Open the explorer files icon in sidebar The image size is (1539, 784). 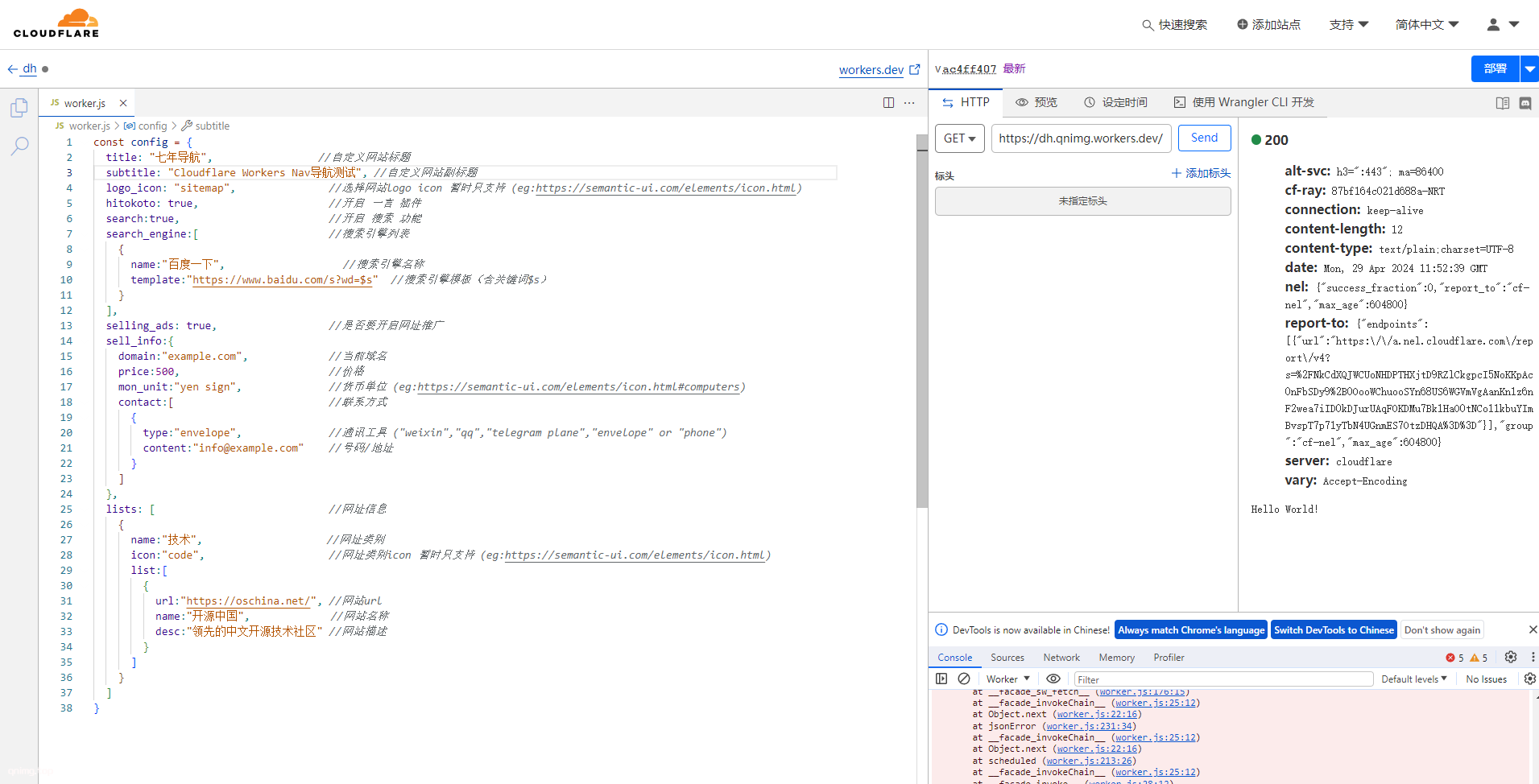[x=19, y=107]
